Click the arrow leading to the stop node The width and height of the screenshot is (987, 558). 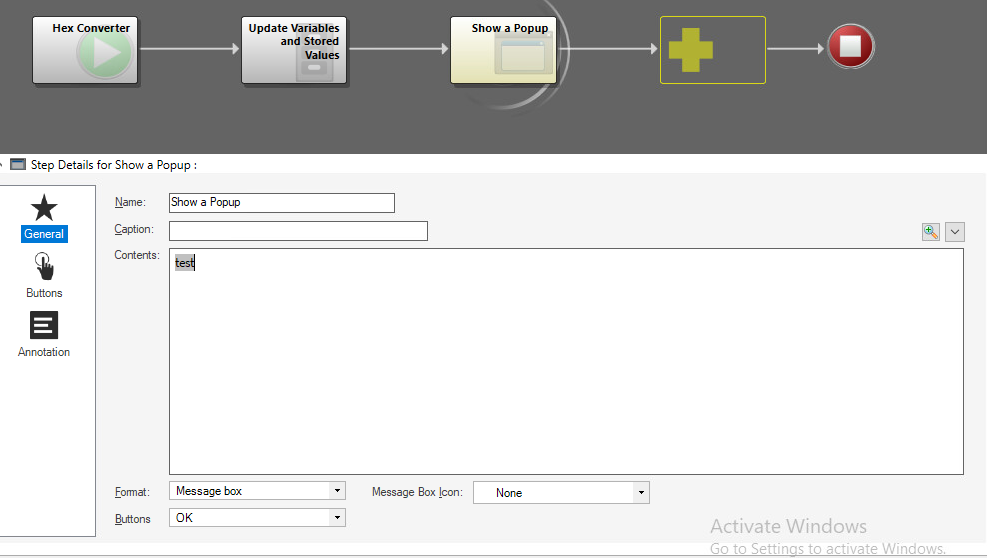pyautogui.click(x=795, y=48)
